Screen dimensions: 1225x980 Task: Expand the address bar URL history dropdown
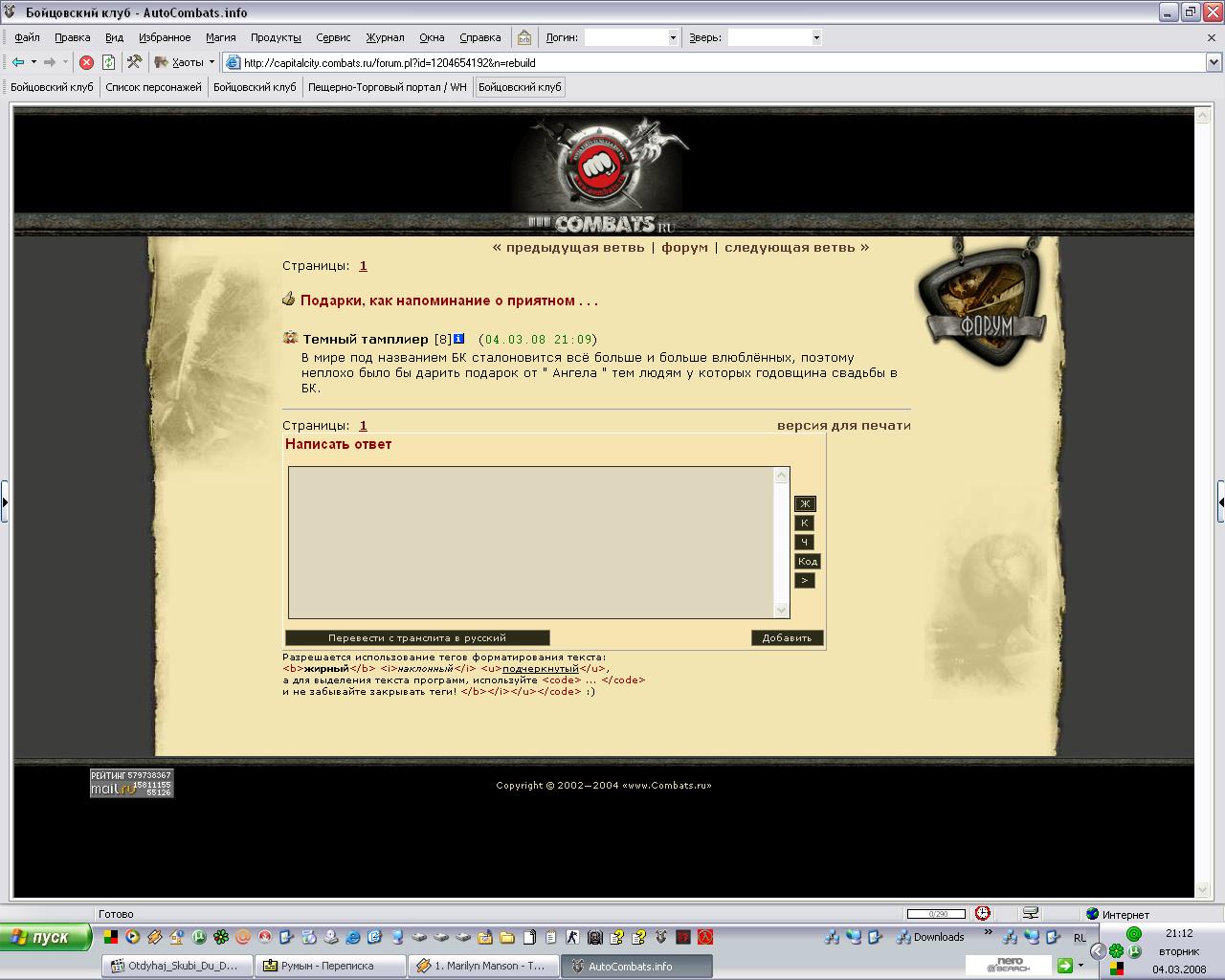pyautogui.click(x=1214, y=62)
